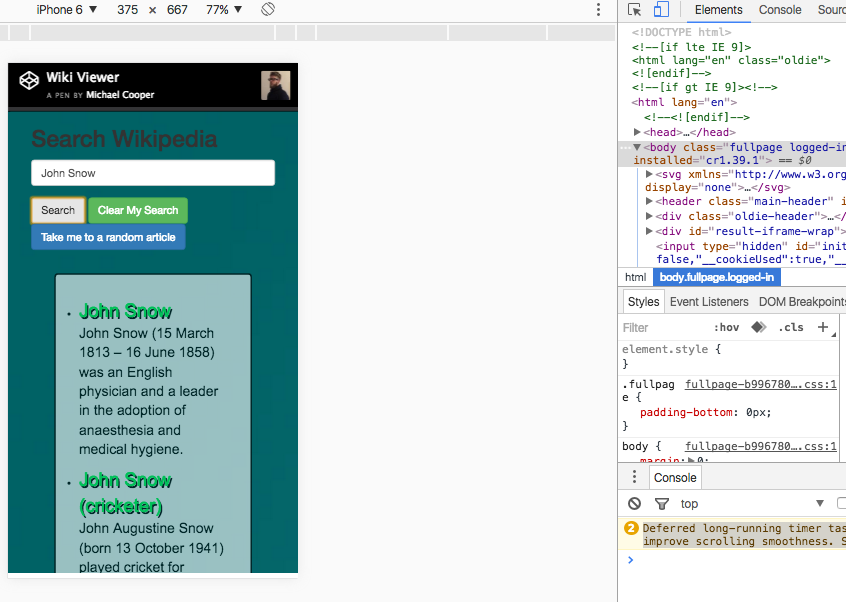This screenshot has height=602, width=846.
Task: Open the 77% zoom dropdown
Action: coord(224,10)
